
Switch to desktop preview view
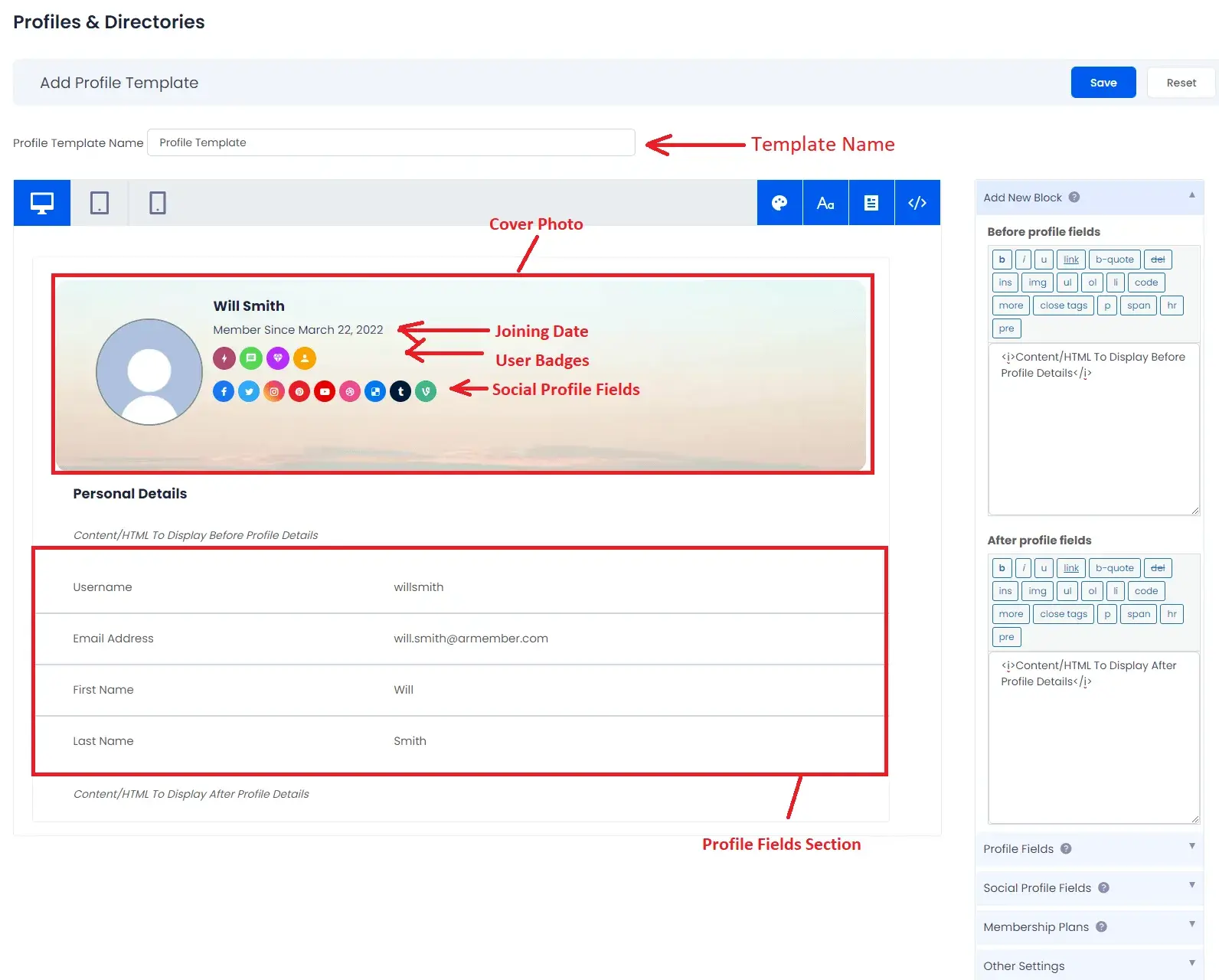[x=42, y=203]
